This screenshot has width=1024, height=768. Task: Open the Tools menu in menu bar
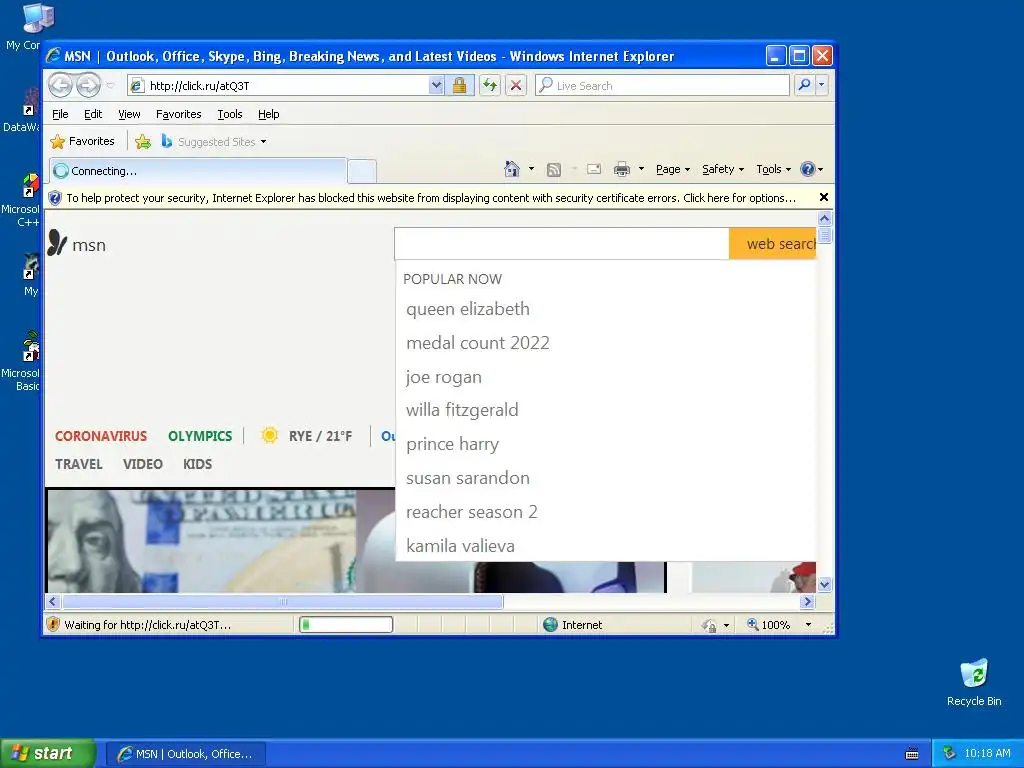pyautogui.click(x=230, y=114)
